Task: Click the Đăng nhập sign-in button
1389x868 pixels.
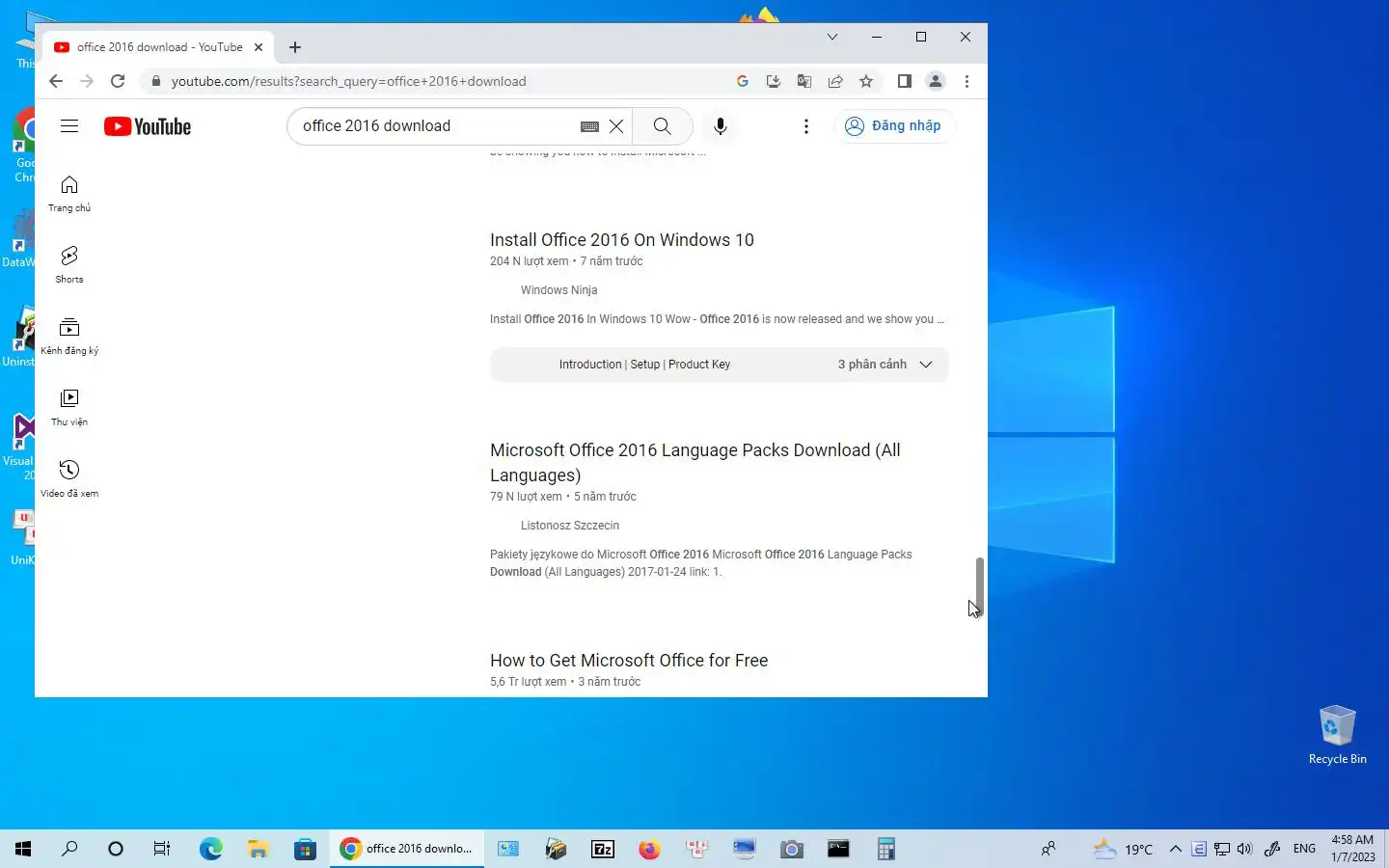Action: [894, 125]
